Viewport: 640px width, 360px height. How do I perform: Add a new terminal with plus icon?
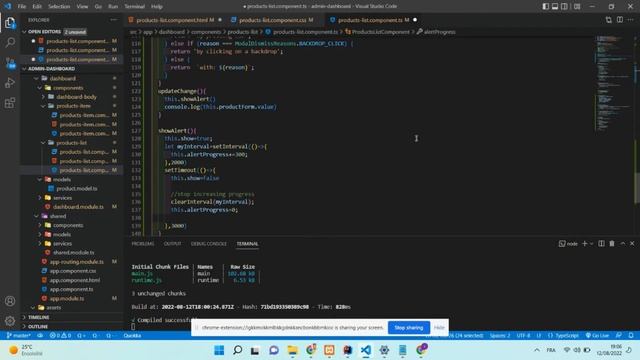point(584,244)
